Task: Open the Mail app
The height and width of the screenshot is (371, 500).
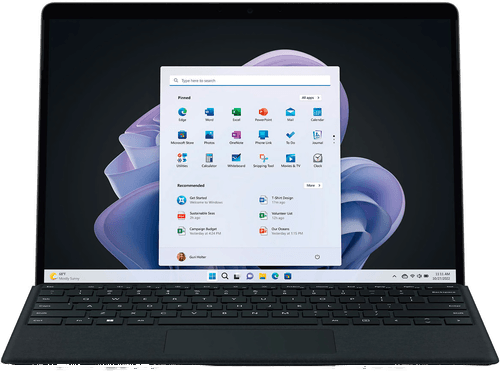Action: click(290, 114)
